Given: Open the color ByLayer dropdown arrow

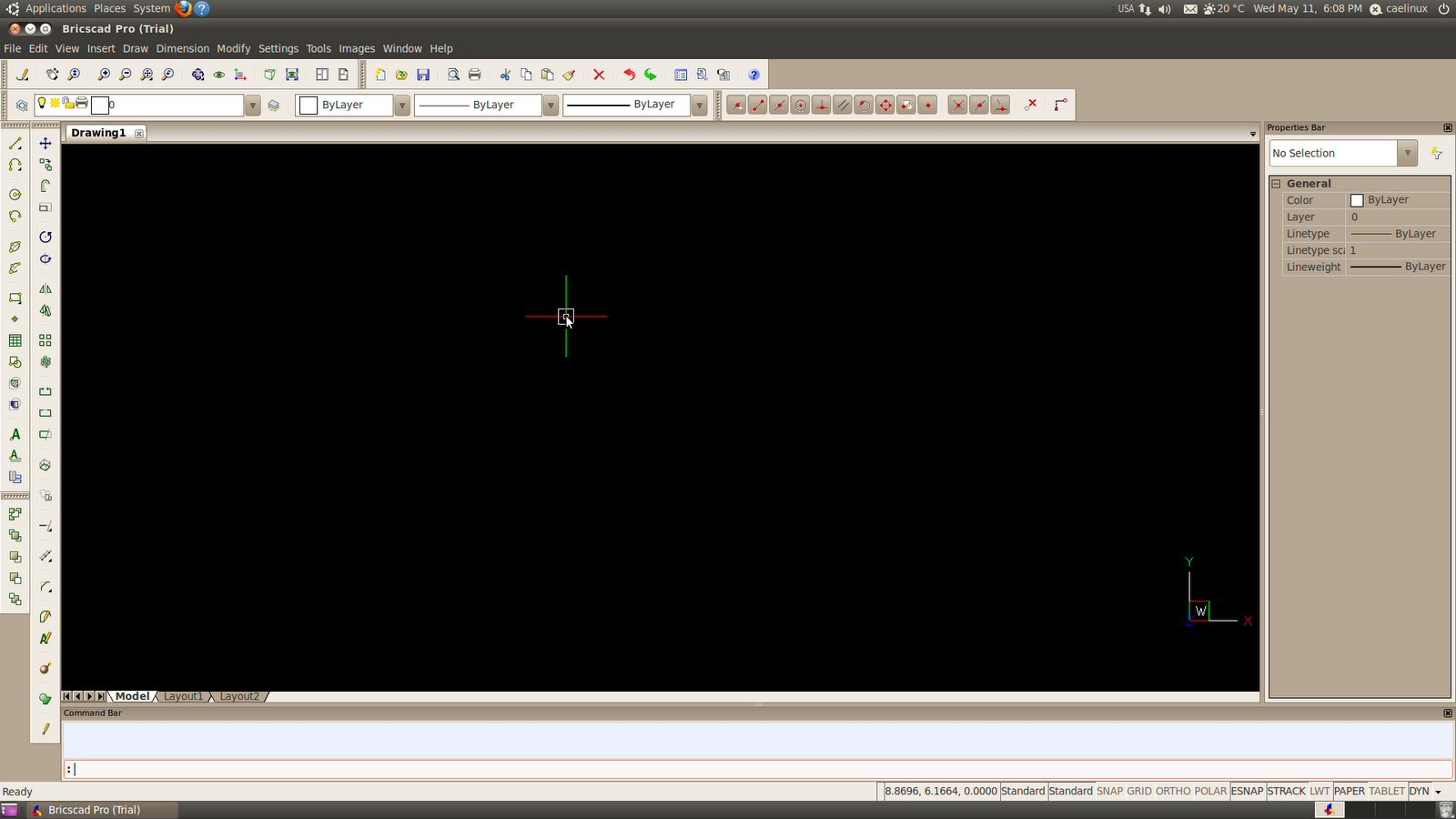Looking at the screenshot, I should [401, 106].
